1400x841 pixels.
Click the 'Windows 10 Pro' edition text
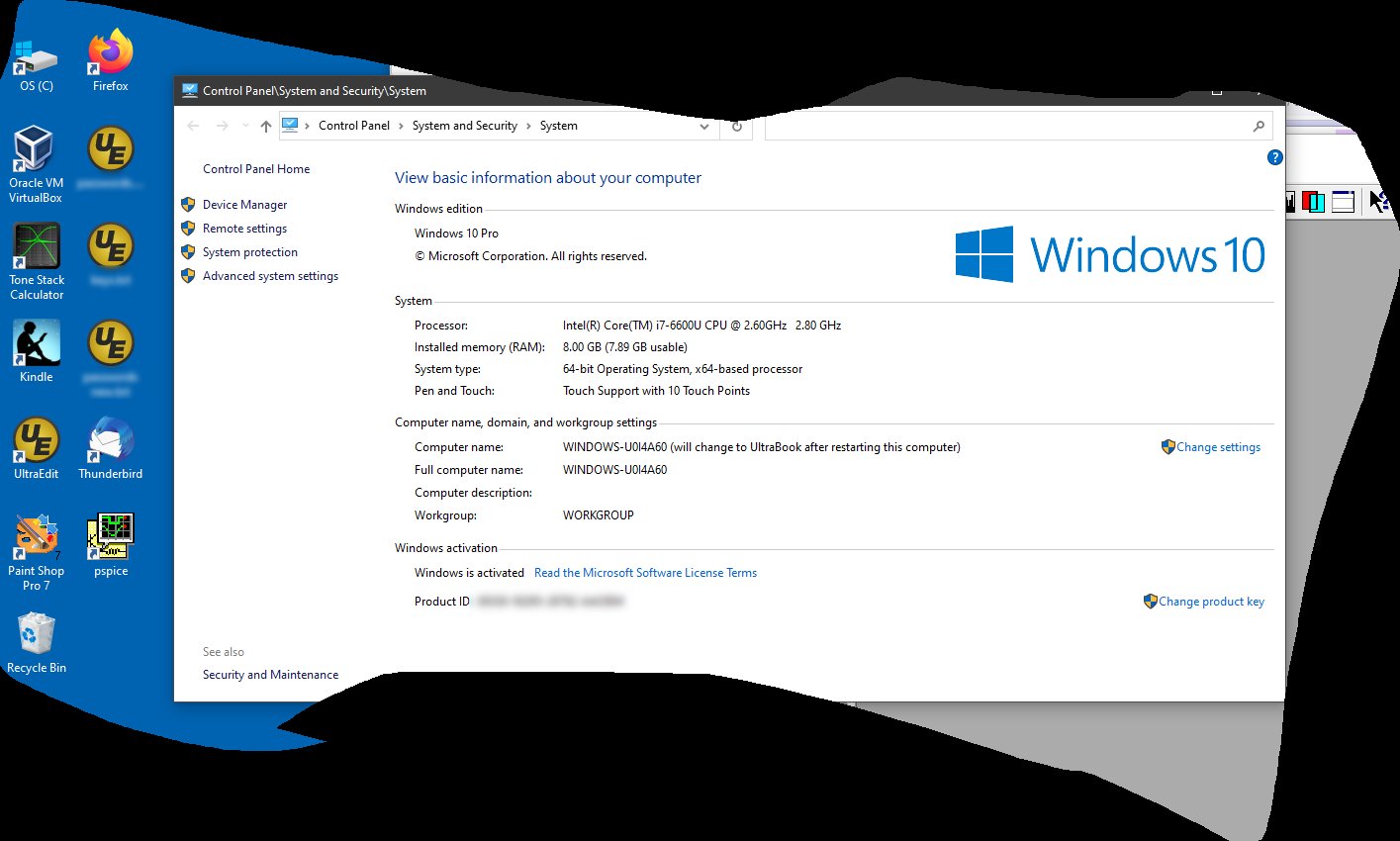coord(456,234)
